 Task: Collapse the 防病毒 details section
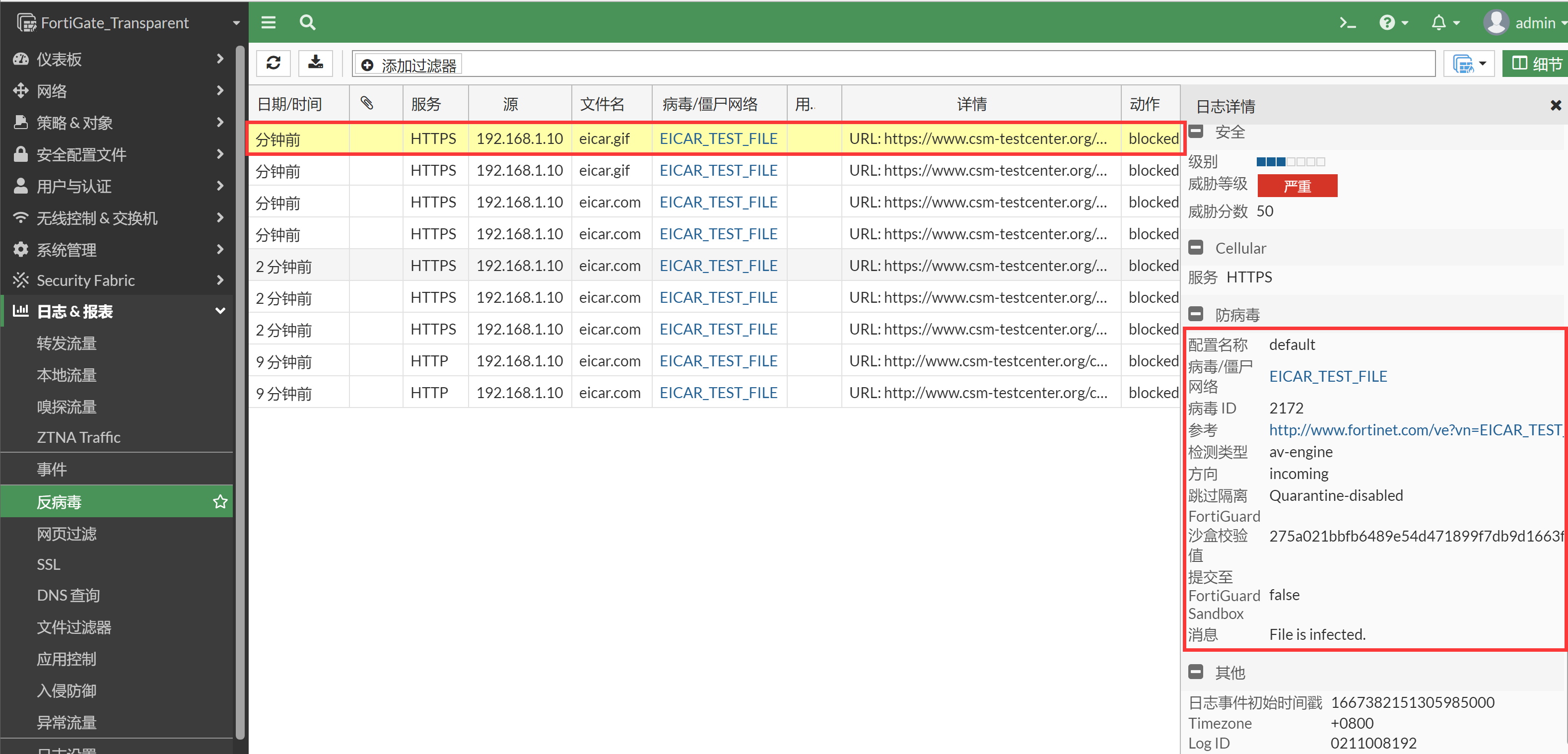(x=1196, y=314)
